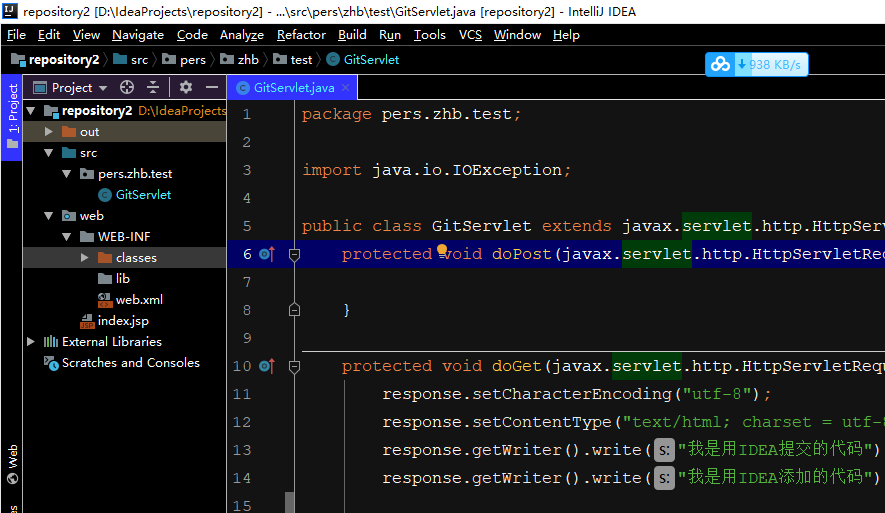Screen dimensions: 885x513
Task: Select the index.jsp file icon
Action: coord(87,321)
